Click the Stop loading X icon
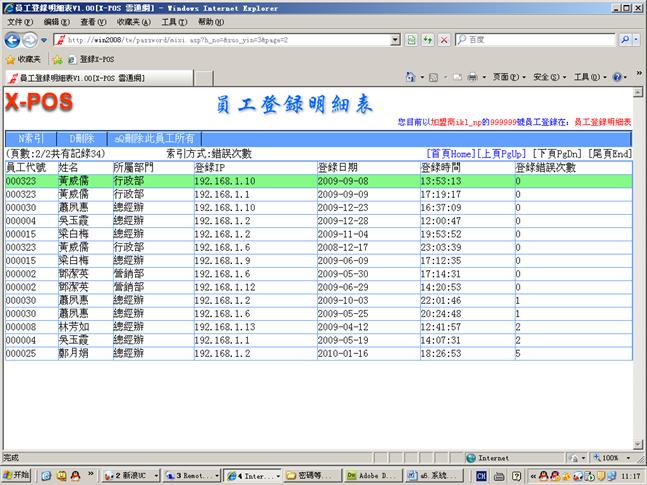 coord(442,39)
